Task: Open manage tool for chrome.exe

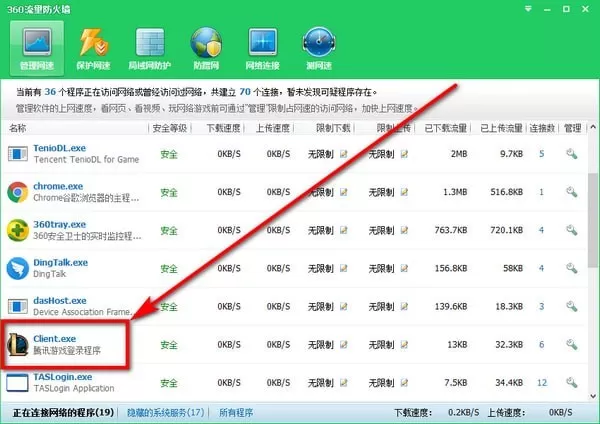Action: (572, 192)
